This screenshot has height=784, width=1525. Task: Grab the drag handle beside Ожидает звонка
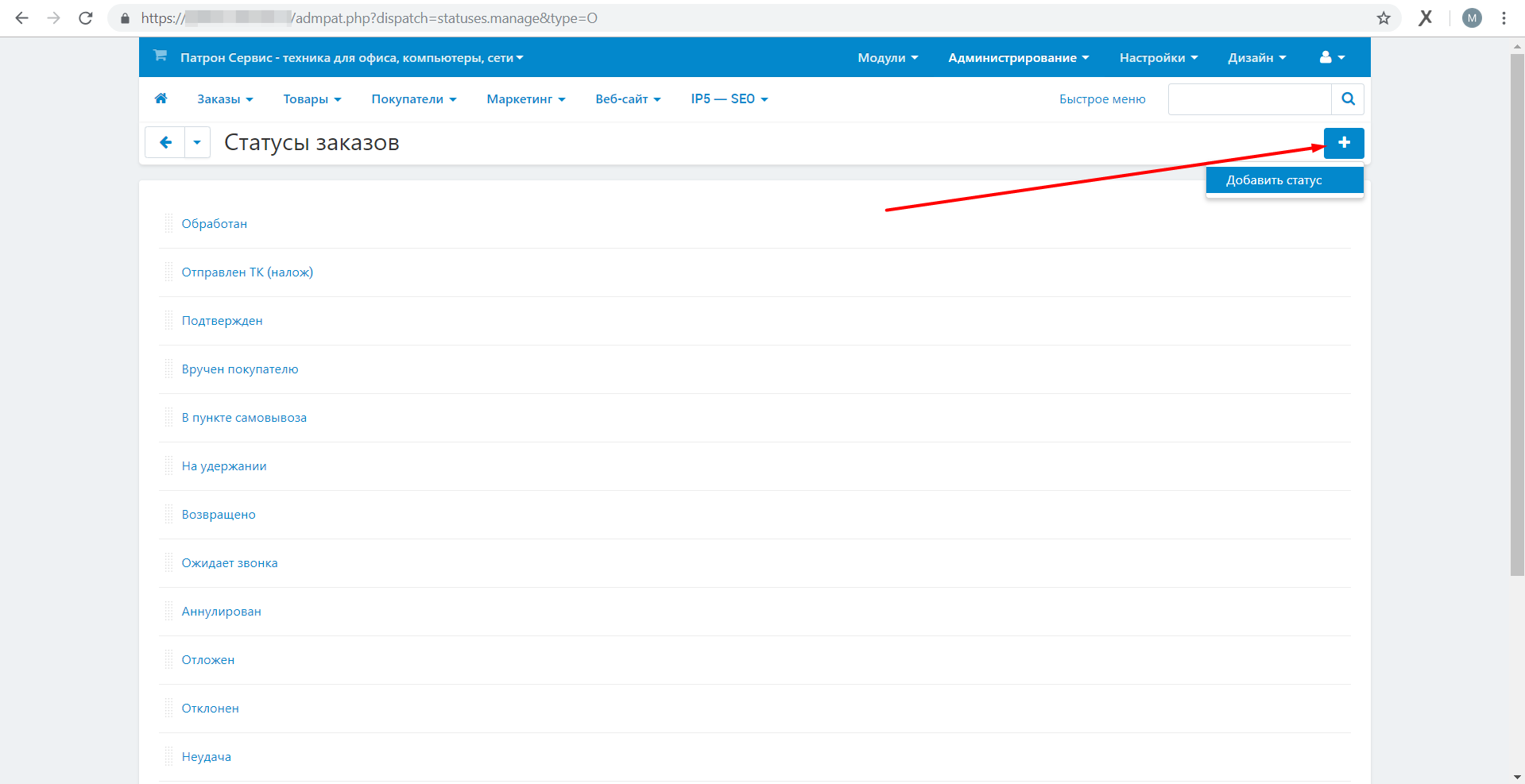pyautogui.click(x=168, y=562)
